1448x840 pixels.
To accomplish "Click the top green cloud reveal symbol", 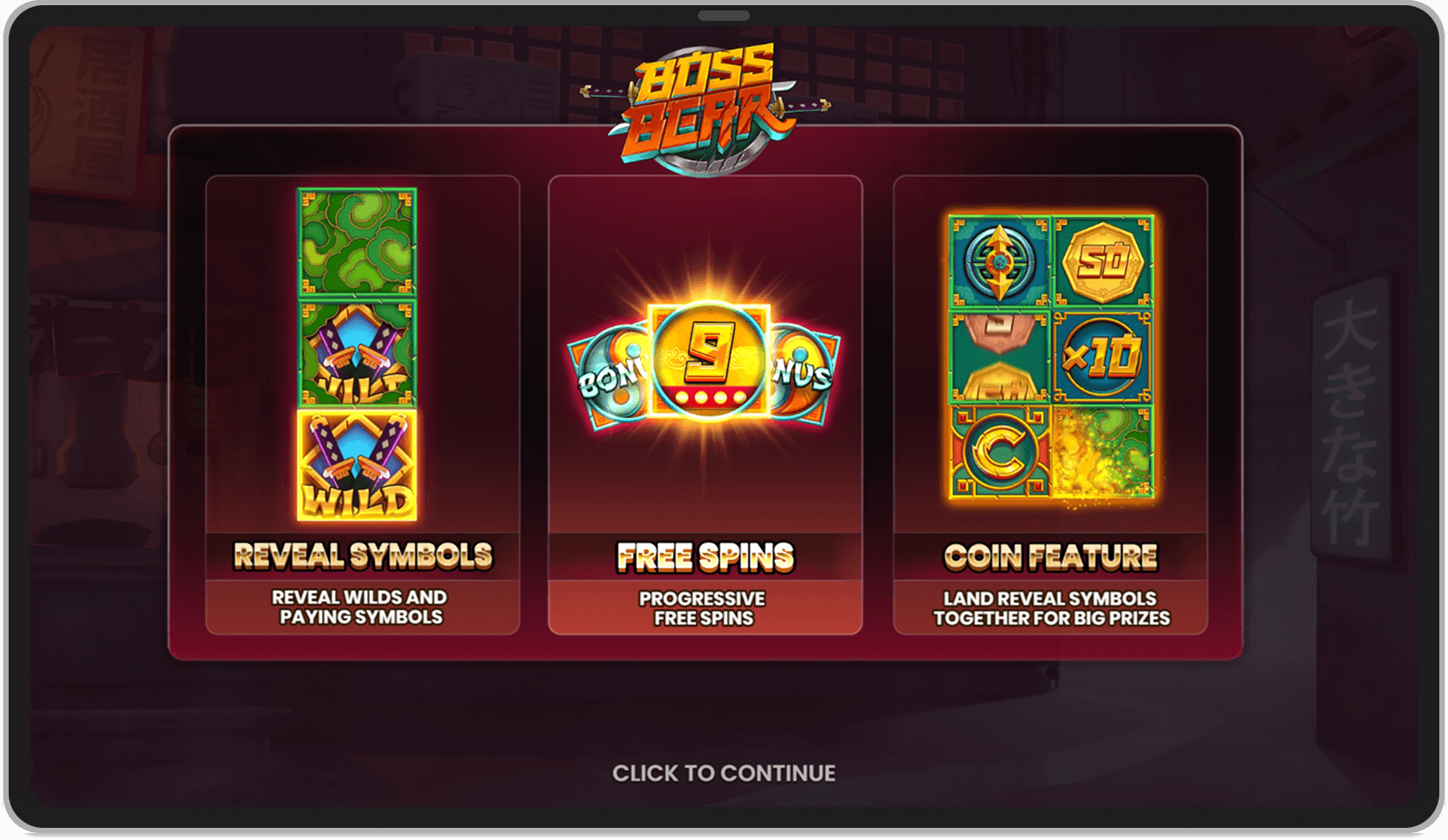I will (357, 243).
